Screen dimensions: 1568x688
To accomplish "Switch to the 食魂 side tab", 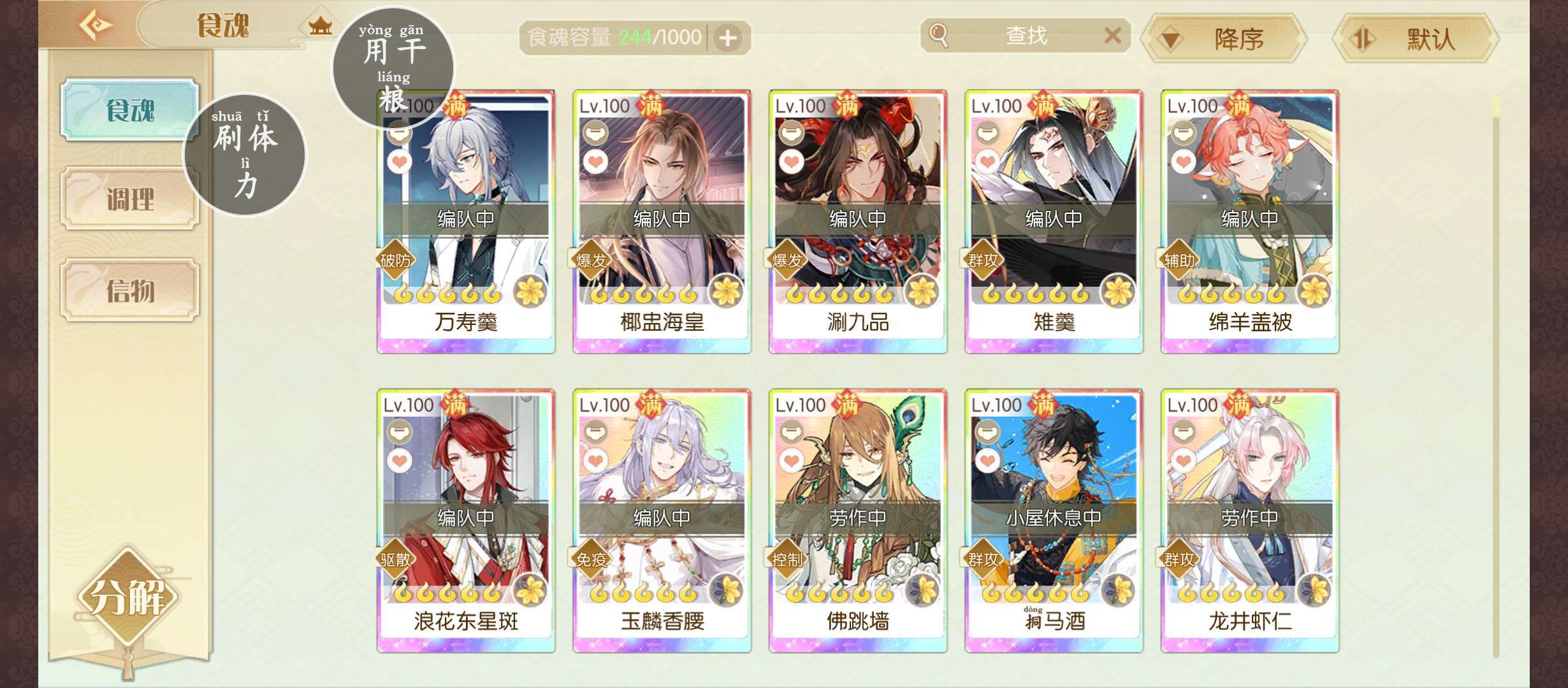I will [130, 110].
